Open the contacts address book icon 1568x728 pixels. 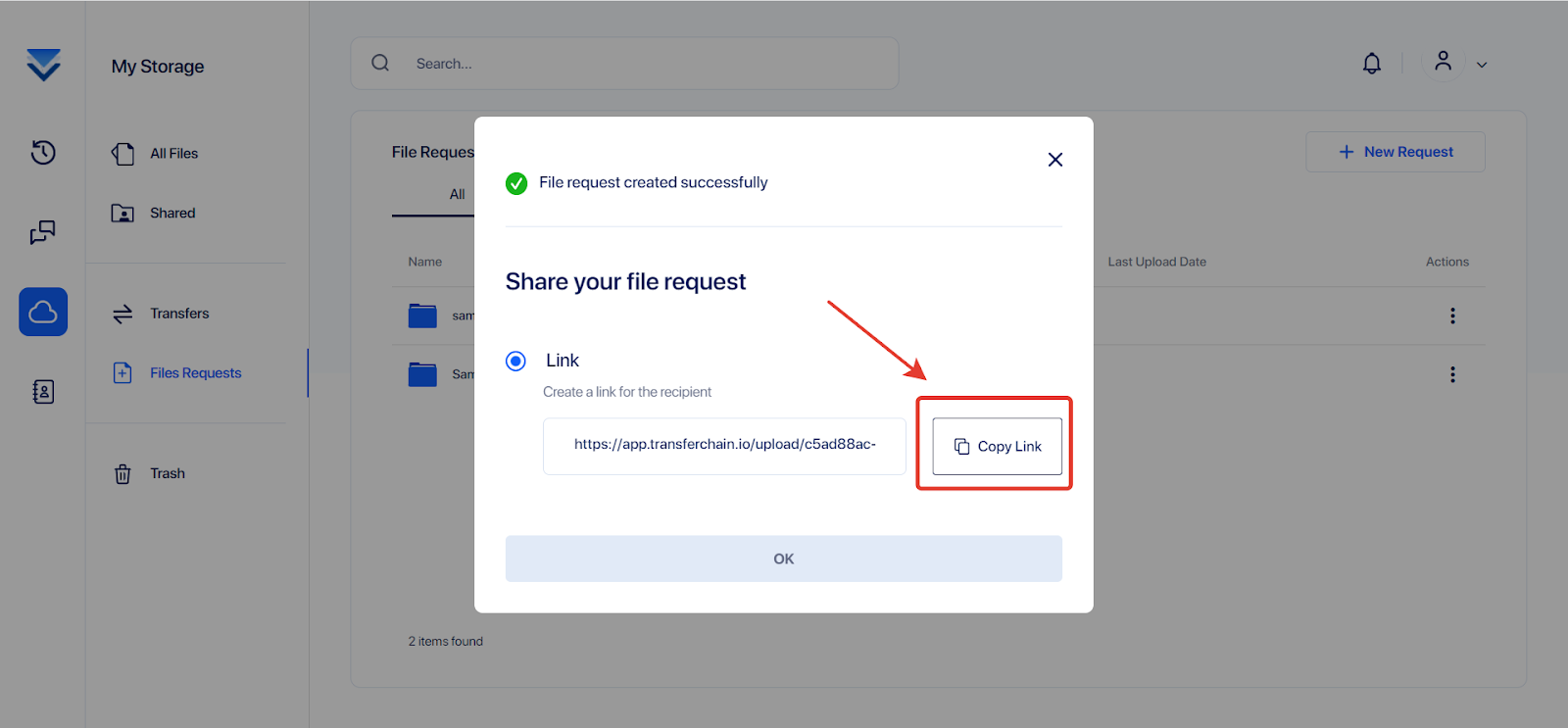point(43,392)
